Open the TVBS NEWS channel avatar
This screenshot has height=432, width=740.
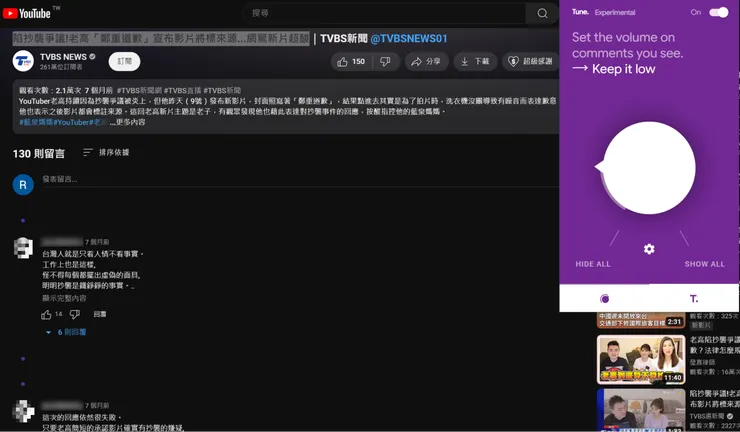point(23,61)
